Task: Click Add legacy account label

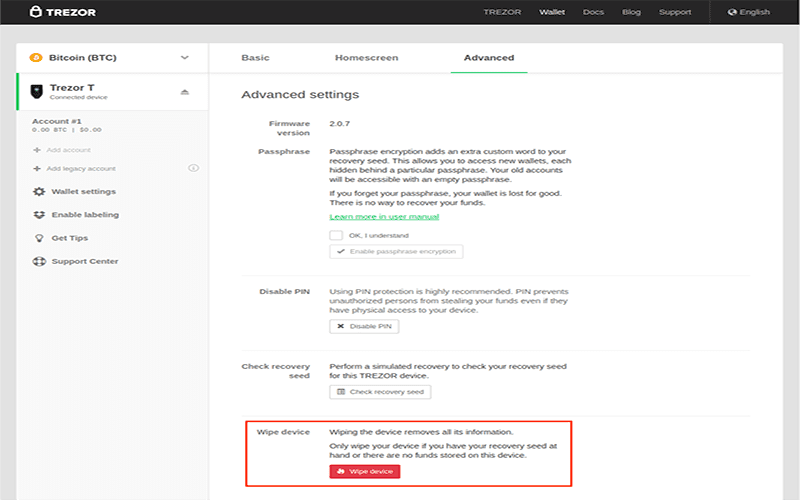Action: (81, 168)
